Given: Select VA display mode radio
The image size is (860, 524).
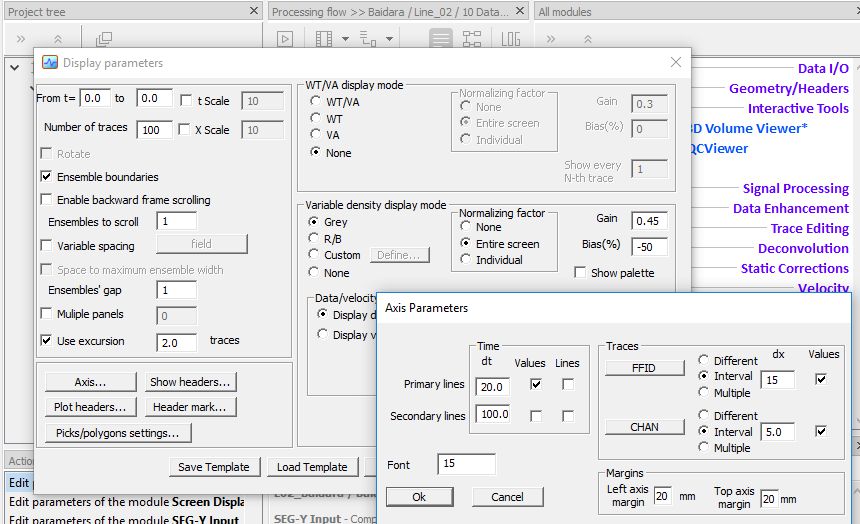Looking at the screenshot, I should (315, 134).
